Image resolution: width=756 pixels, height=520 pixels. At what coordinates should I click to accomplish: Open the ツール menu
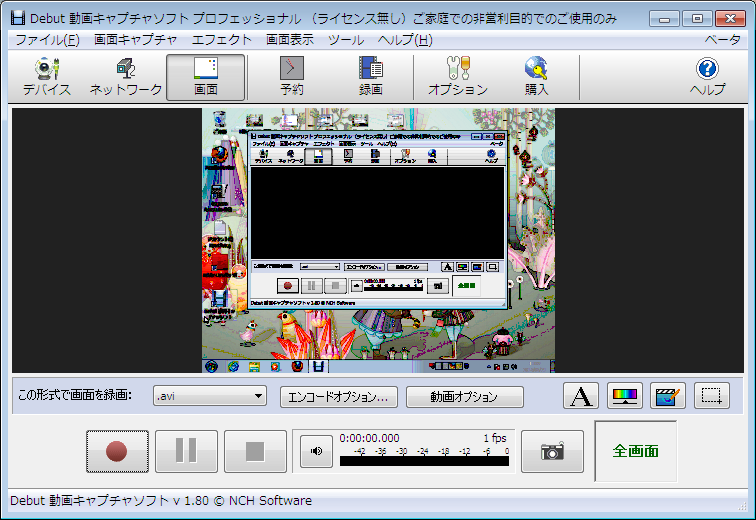coord(346,40)
